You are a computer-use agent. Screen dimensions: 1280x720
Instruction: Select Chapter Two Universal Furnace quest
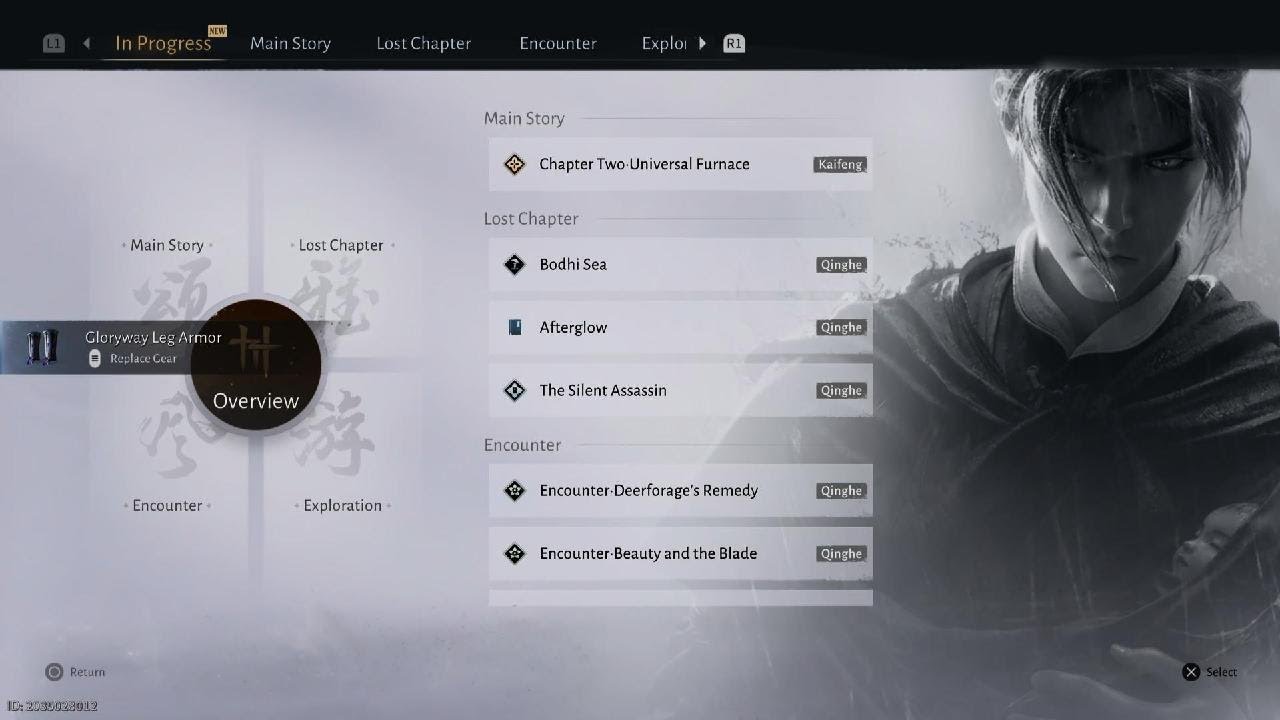pos(680,164)
